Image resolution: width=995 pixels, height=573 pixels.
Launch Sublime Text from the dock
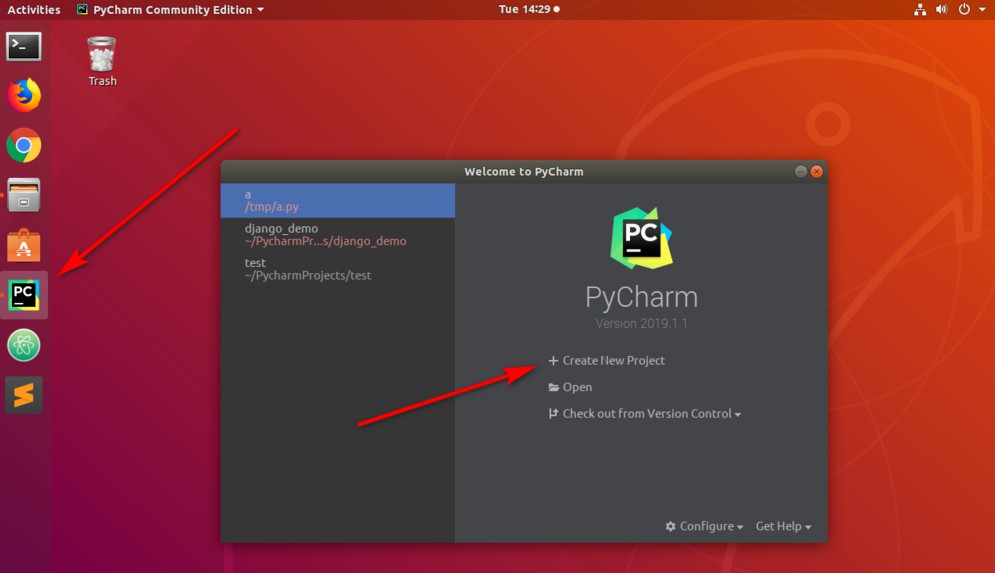coord(23,395)
